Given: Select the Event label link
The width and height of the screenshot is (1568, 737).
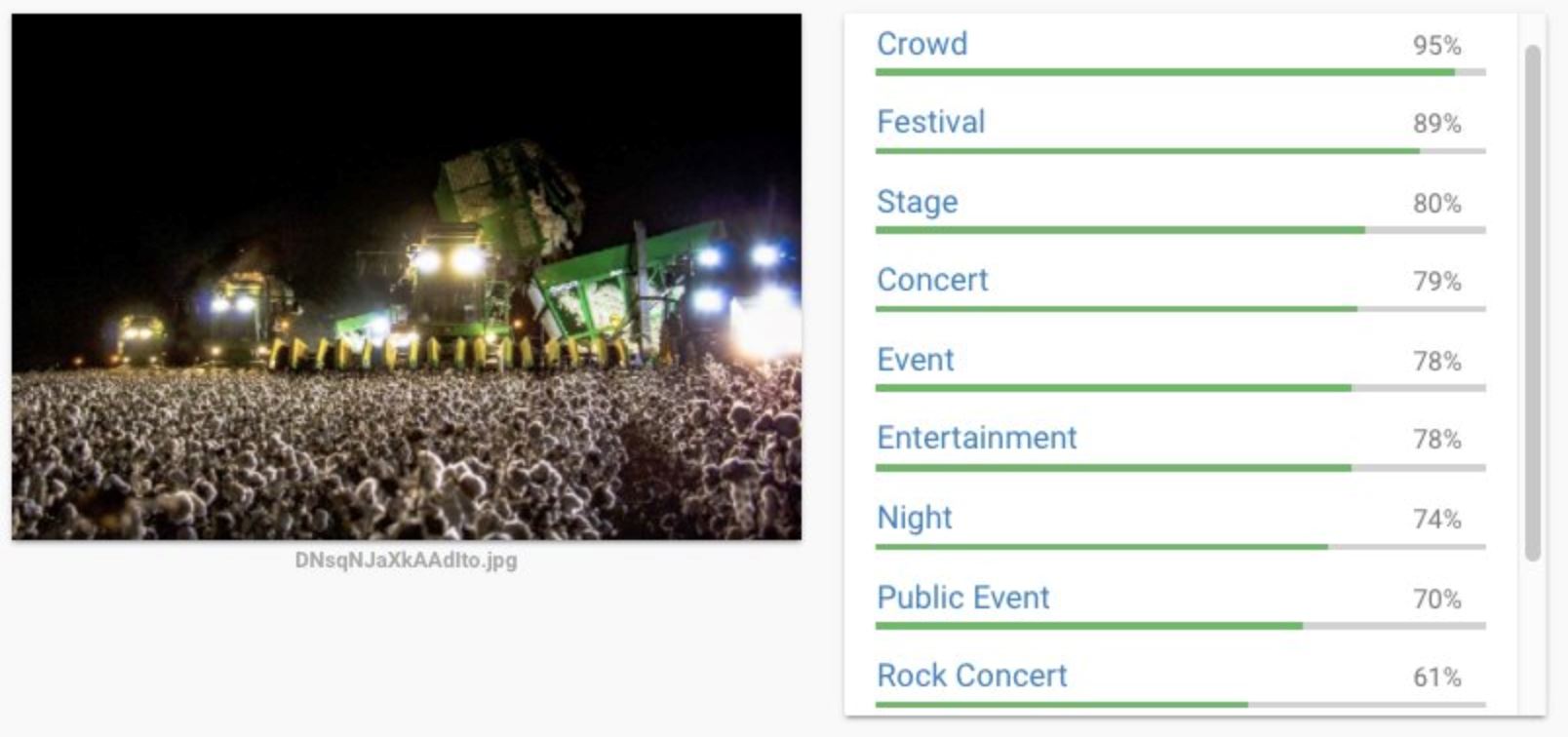Looking at the screenshot, I should pos(915,360).
